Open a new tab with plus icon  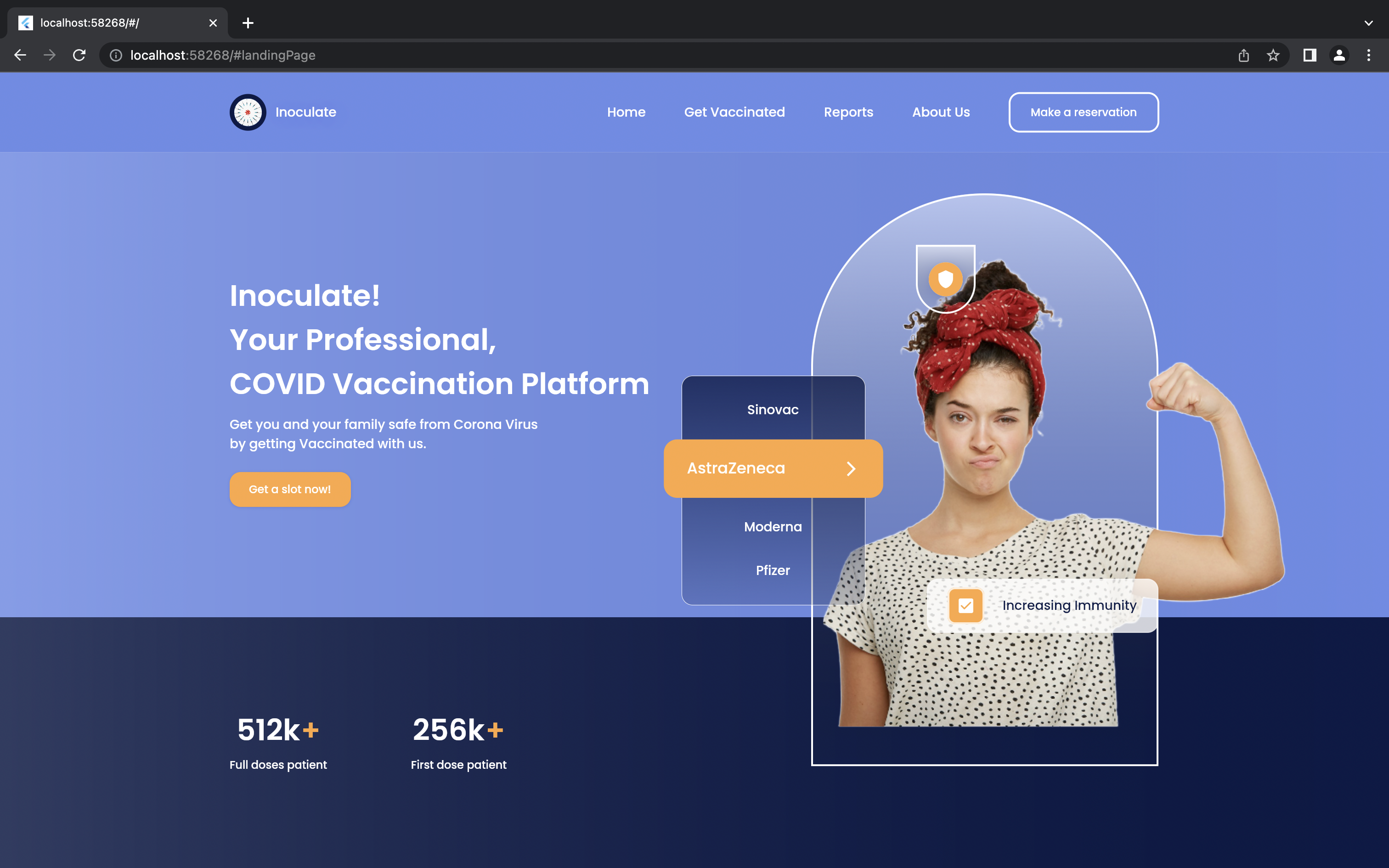(x=248, y=23)
